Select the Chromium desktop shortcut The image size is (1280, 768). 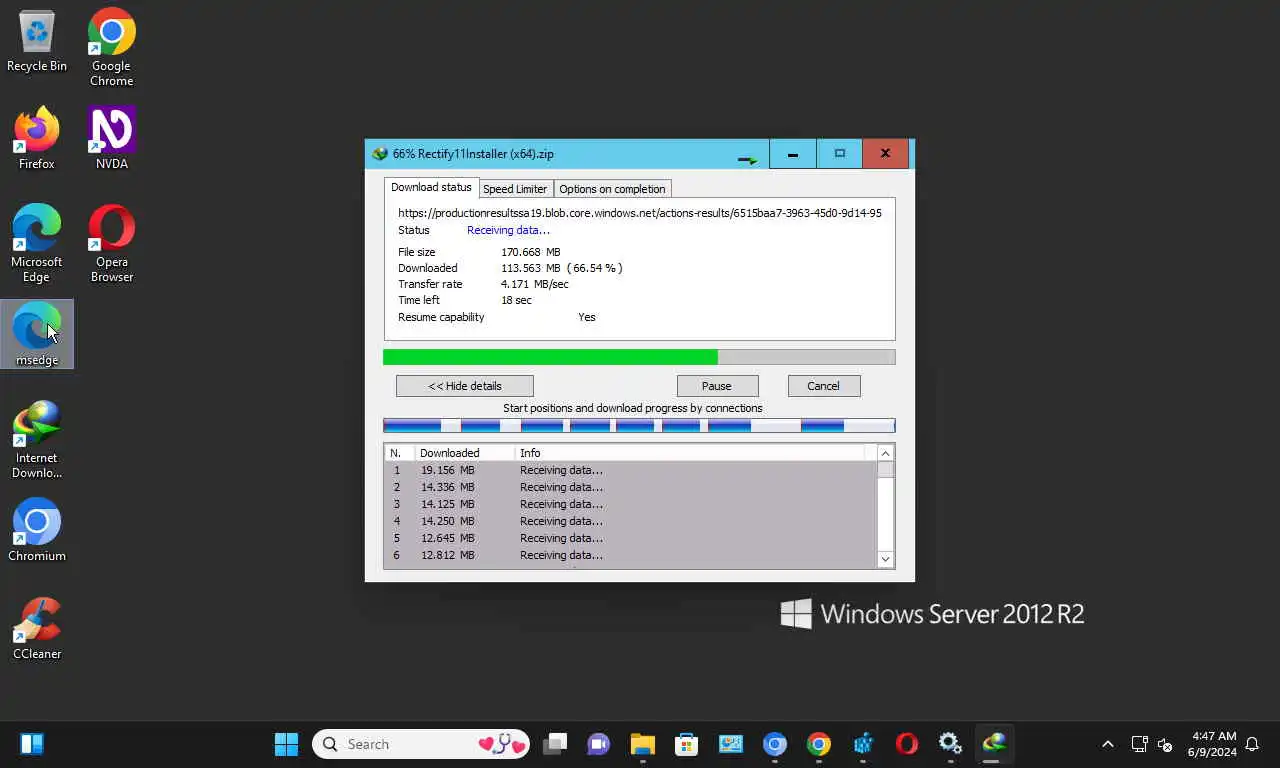point(37,530)
